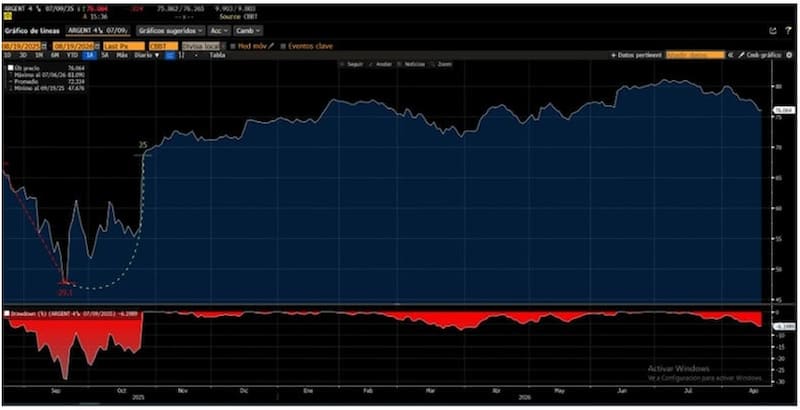Switch to the Tabla view
The height and width of the screenshot is (410, 800).
[x=217, y=55]
